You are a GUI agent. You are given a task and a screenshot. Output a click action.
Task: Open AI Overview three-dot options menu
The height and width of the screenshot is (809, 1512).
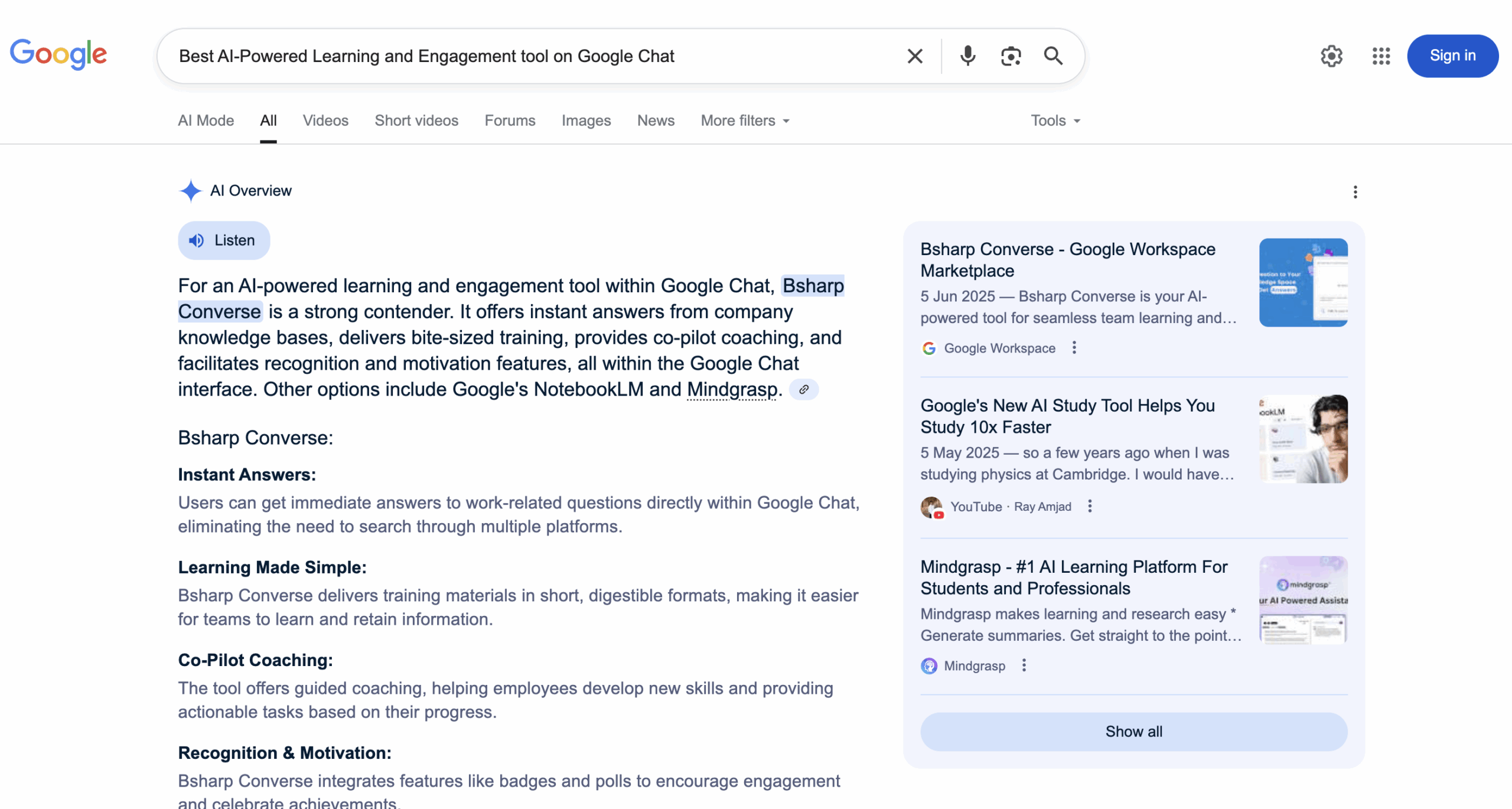pos(1355,192)
